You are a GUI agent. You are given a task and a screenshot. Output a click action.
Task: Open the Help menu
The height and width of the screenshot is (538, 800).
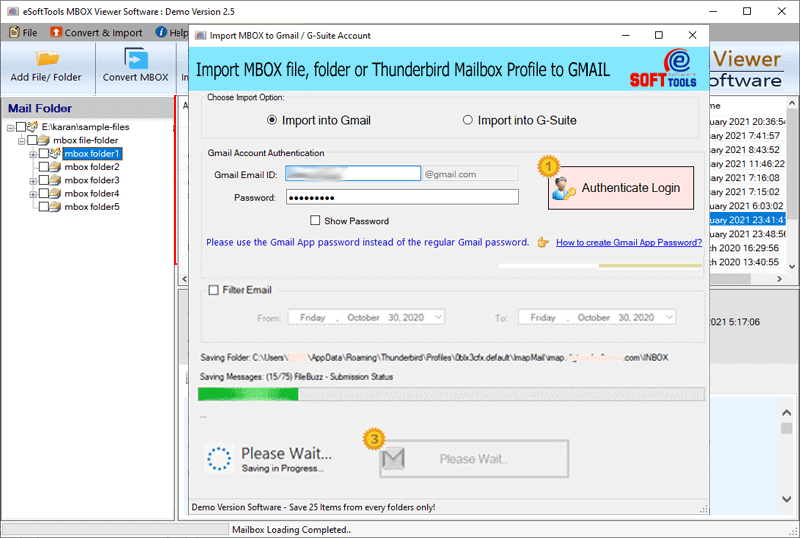tap(172, 32)
